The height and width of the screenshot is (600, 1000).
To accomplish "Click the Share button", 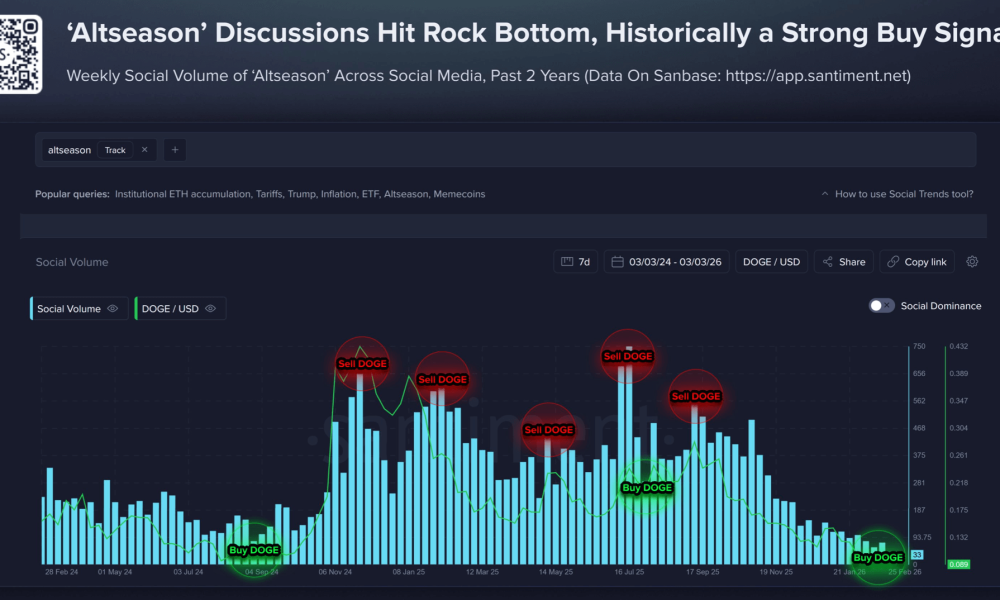I will 843,262.
